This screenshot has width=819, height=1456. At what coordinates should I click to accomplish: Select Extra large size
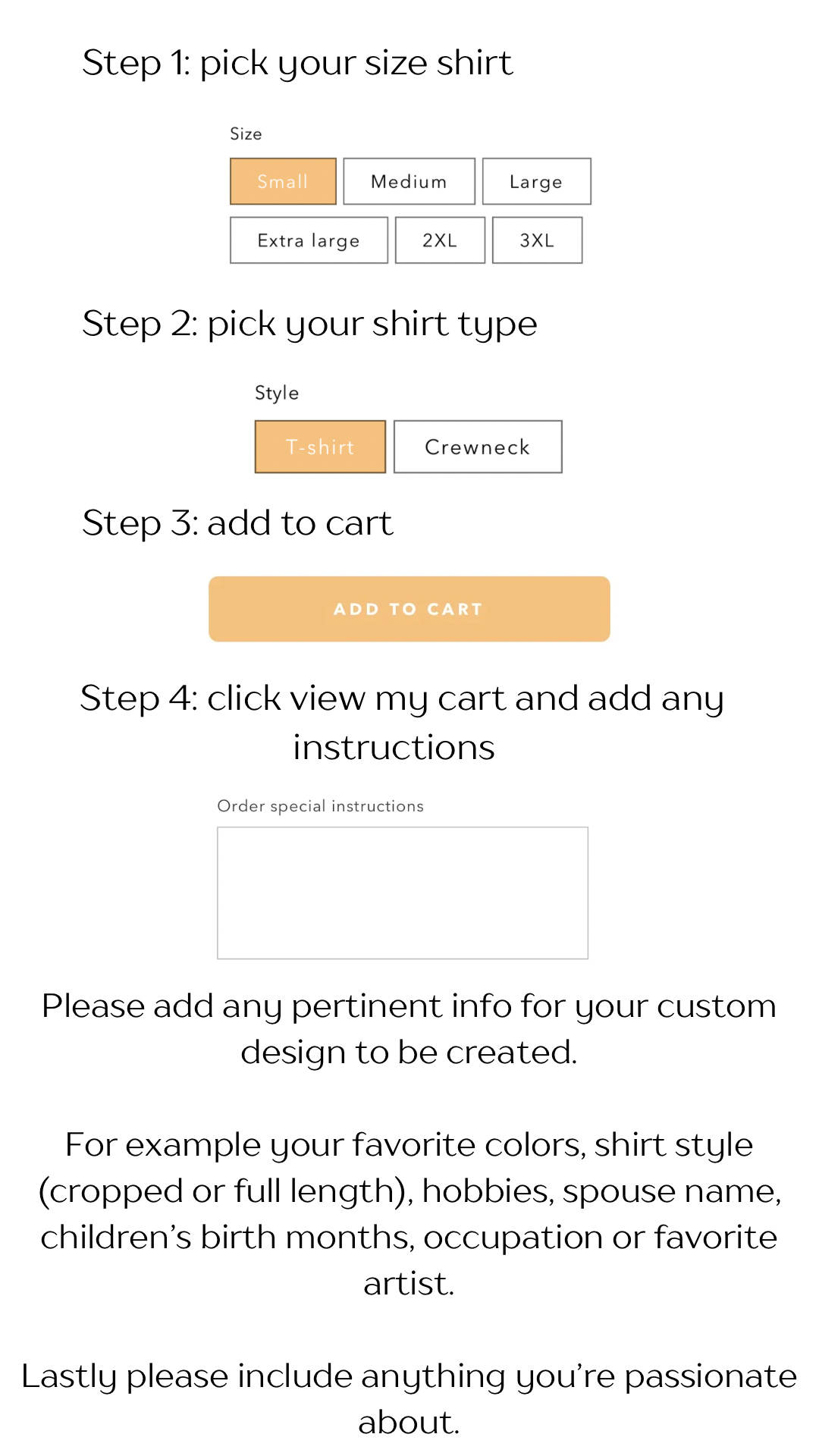[x=308, y=240]
